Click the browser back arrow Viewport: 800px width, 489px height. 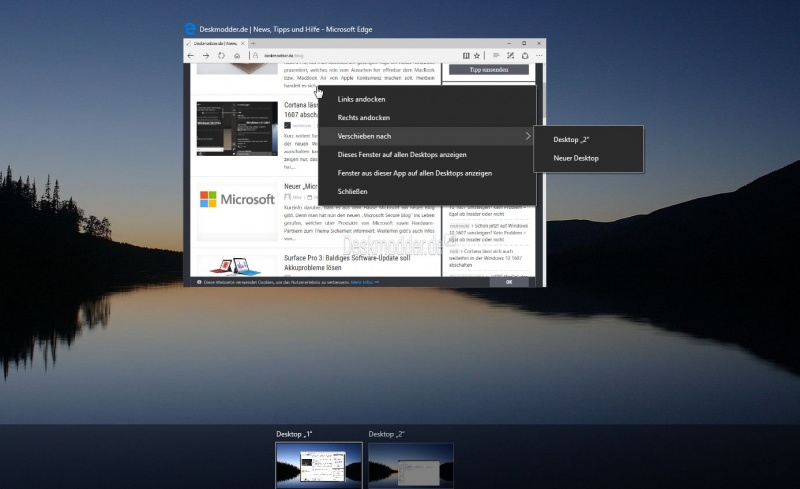(x=191, y=56)
